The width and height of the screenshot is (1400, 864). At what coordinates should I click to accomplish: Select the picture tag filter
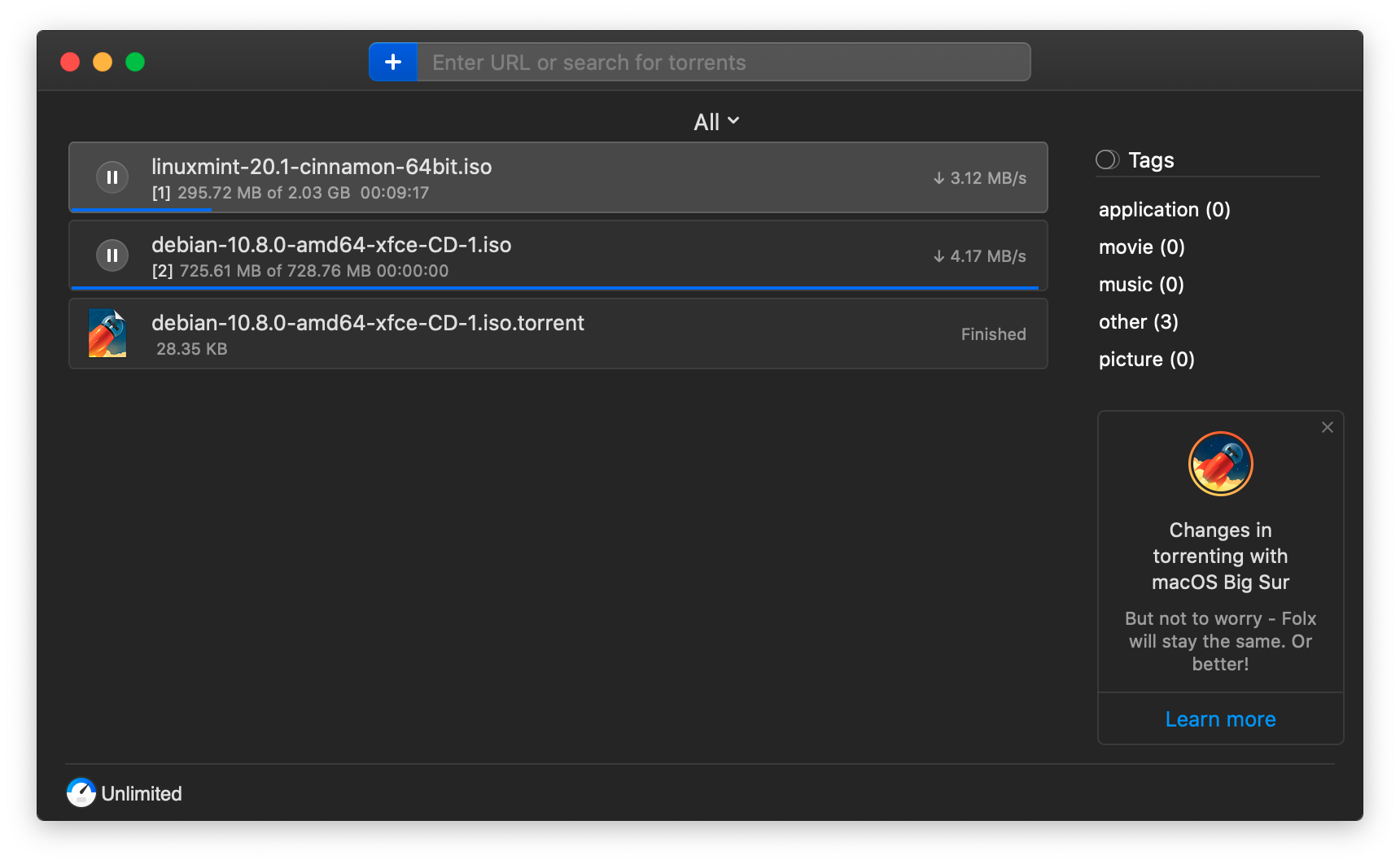[1146, 360]
